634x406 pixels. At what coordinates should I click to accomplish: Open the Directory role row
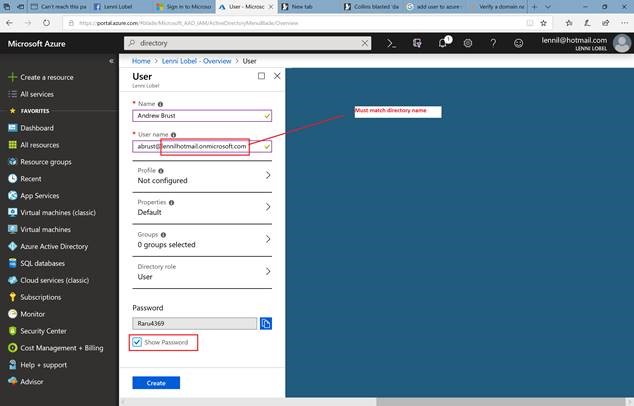click(202, 272)
